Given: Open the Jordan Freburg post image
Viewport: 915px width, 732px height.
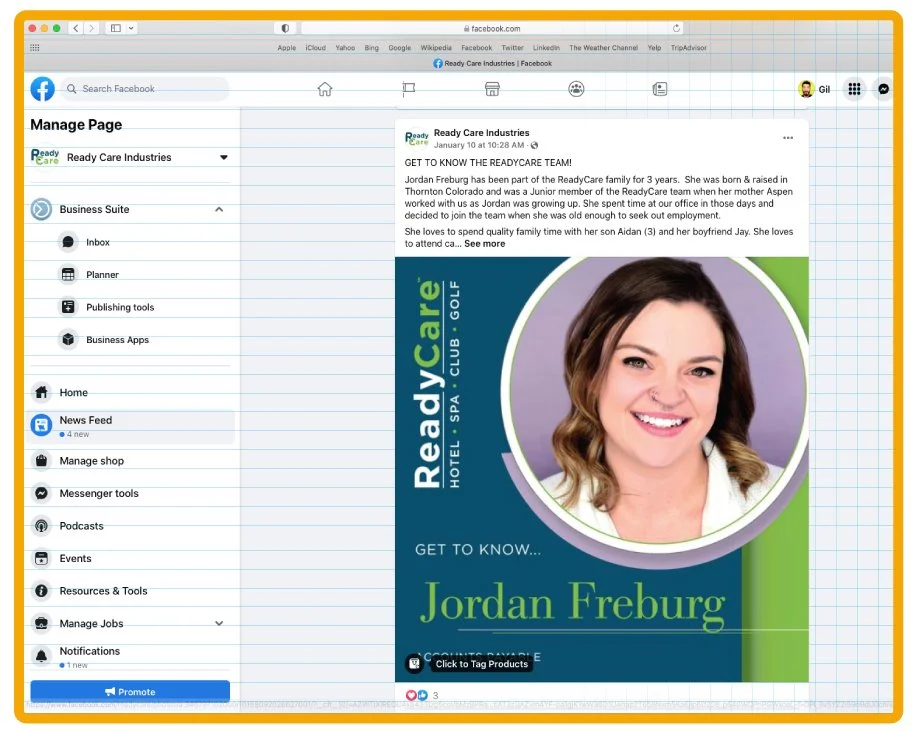Looking at the screenshot, I should tap(602, 469).
